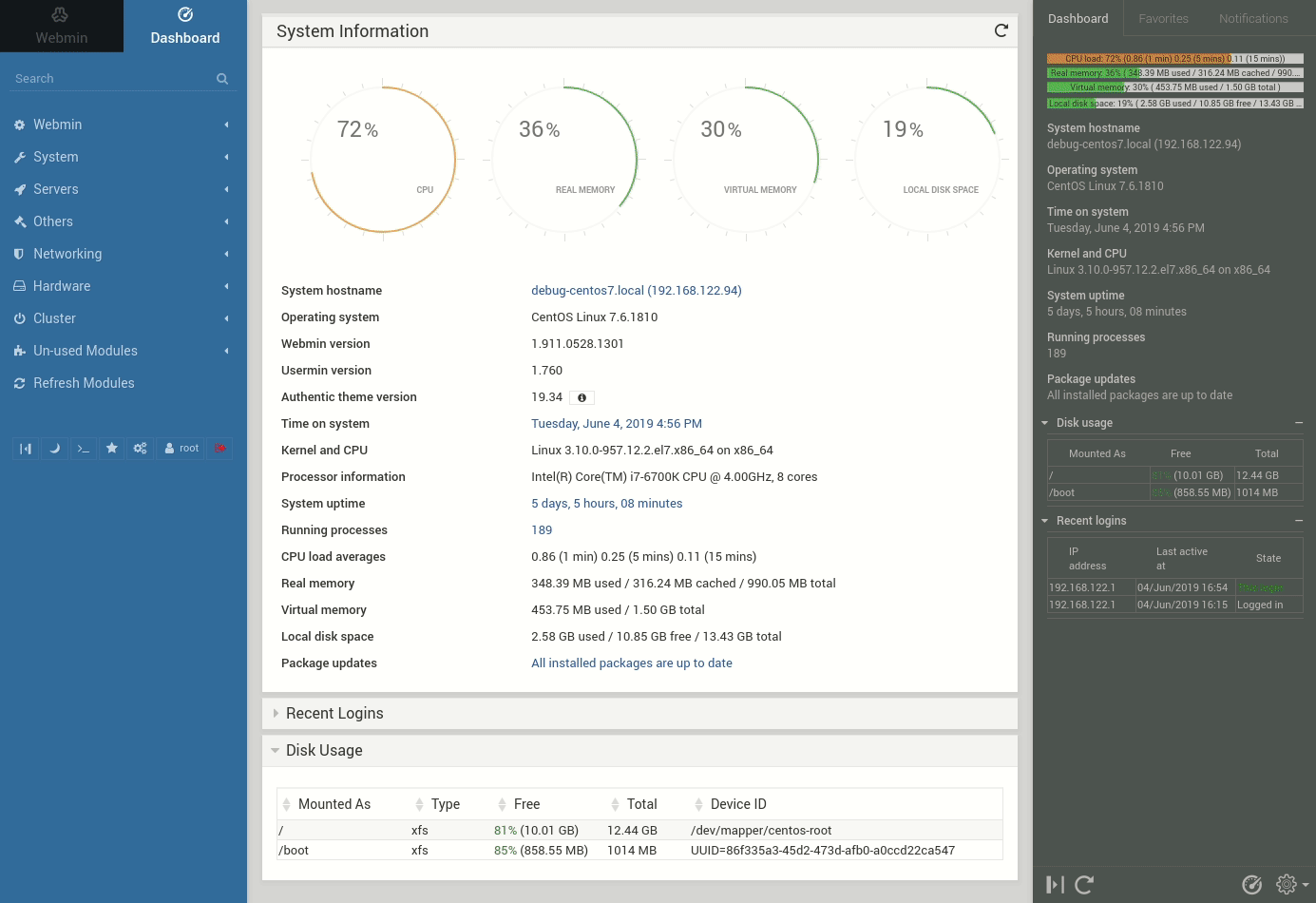Expand the Un-used Modules category
Image resolution: width=1316 pixels, height=903 pixels.
click(x=124, y=351)
